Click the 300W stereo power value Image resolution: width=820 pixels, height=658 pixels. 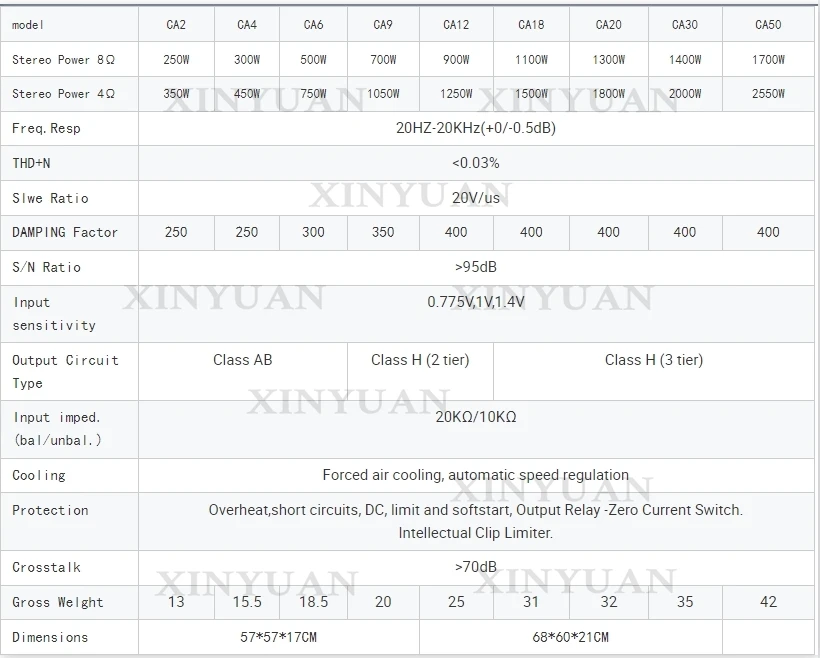pos(247,60)
